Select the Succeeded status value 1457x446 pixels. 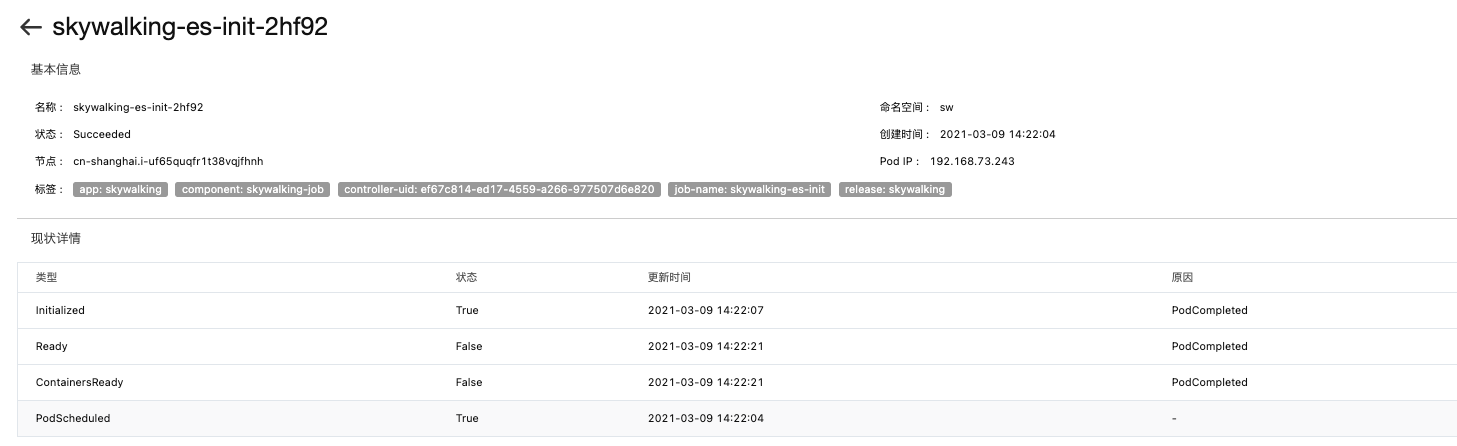click(x=102, y=134)
